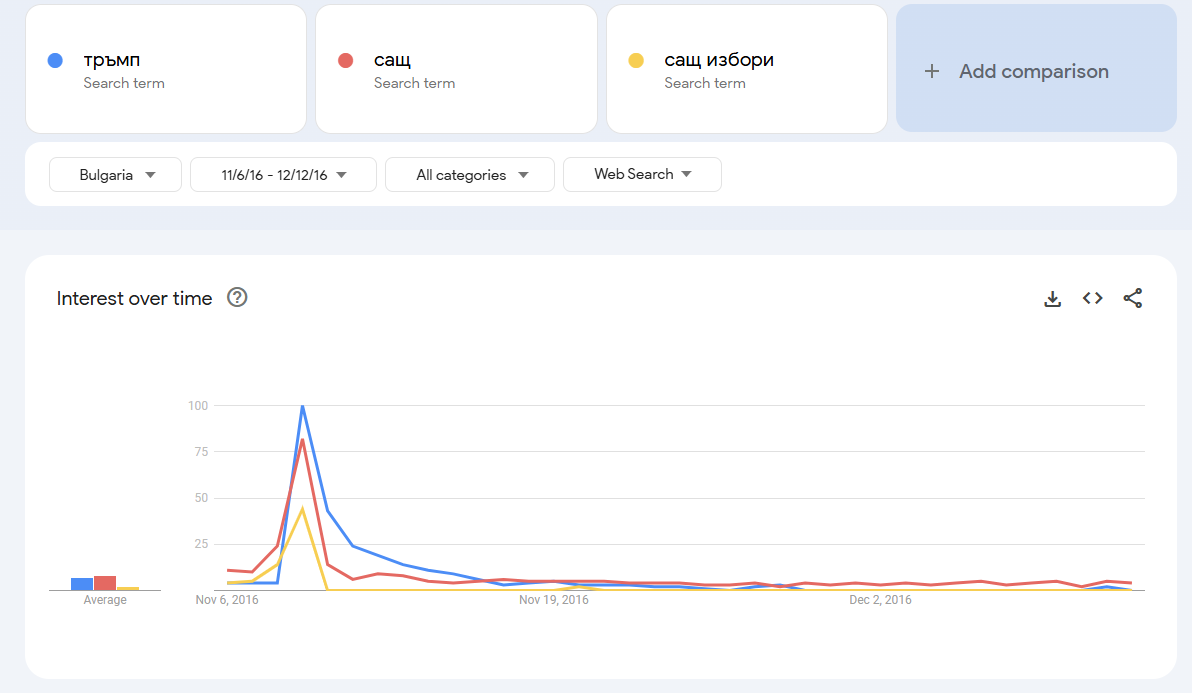
Task: Click the yellow dot beside сащ избори
Action: tap(636, 60)
